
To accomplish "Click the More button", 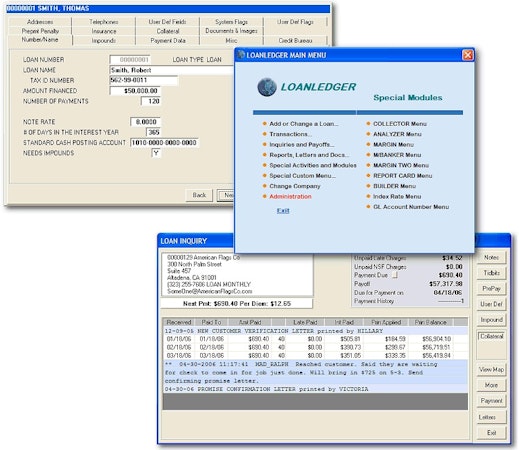I will [x=491, y=385].
